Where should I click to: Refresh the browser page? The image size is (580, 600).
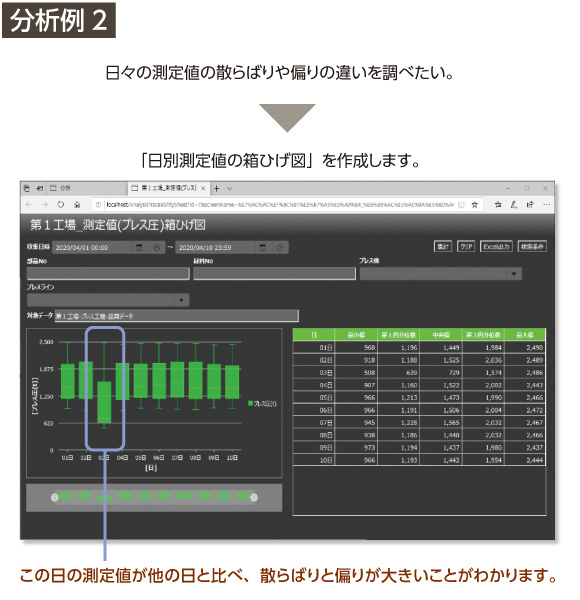pyautogui.click(x=60, y=205)
